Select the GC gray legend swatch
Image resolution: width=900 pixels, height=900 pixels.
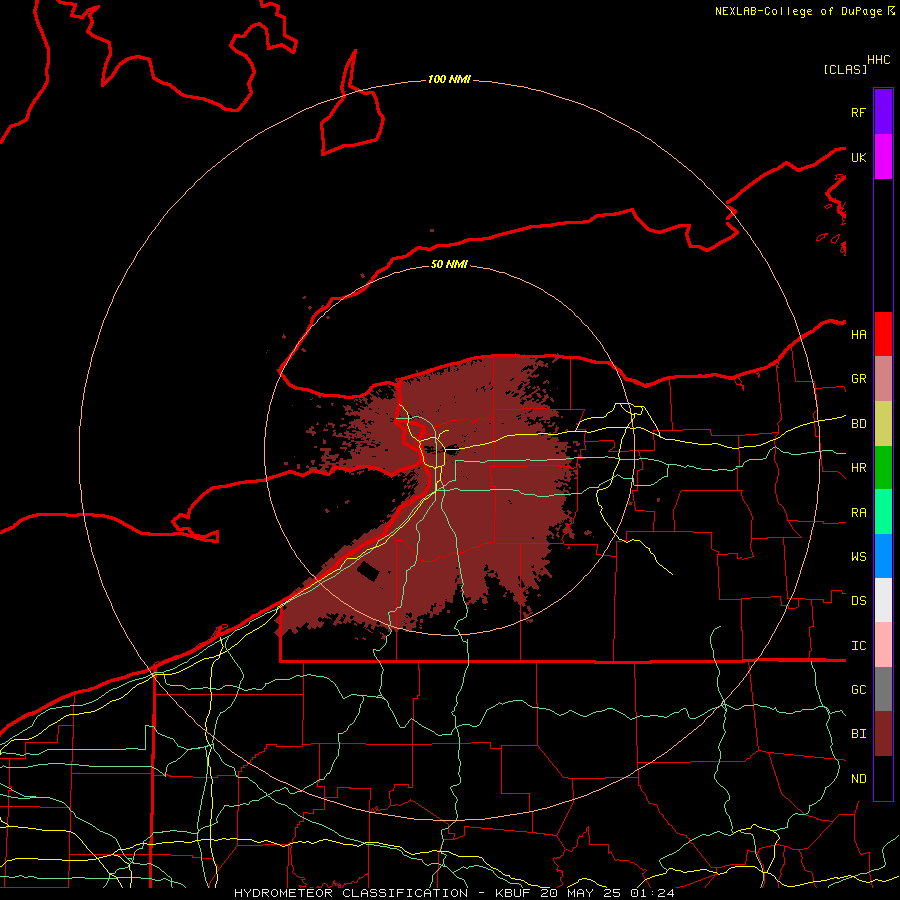coord(883,689)
